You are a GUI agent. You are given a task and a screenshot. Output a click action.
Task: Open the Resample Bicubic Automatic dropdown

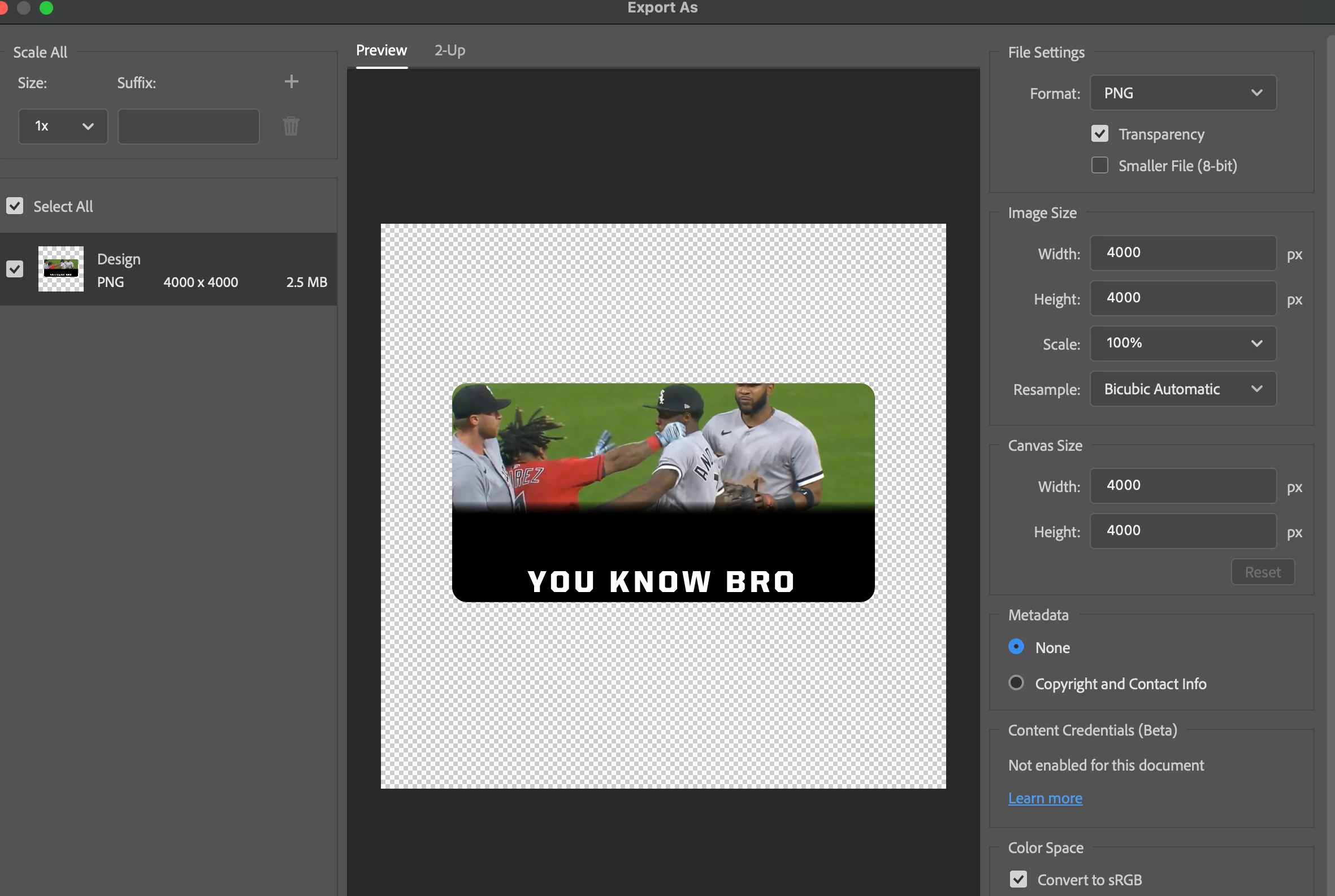[x=1182, y=389]
